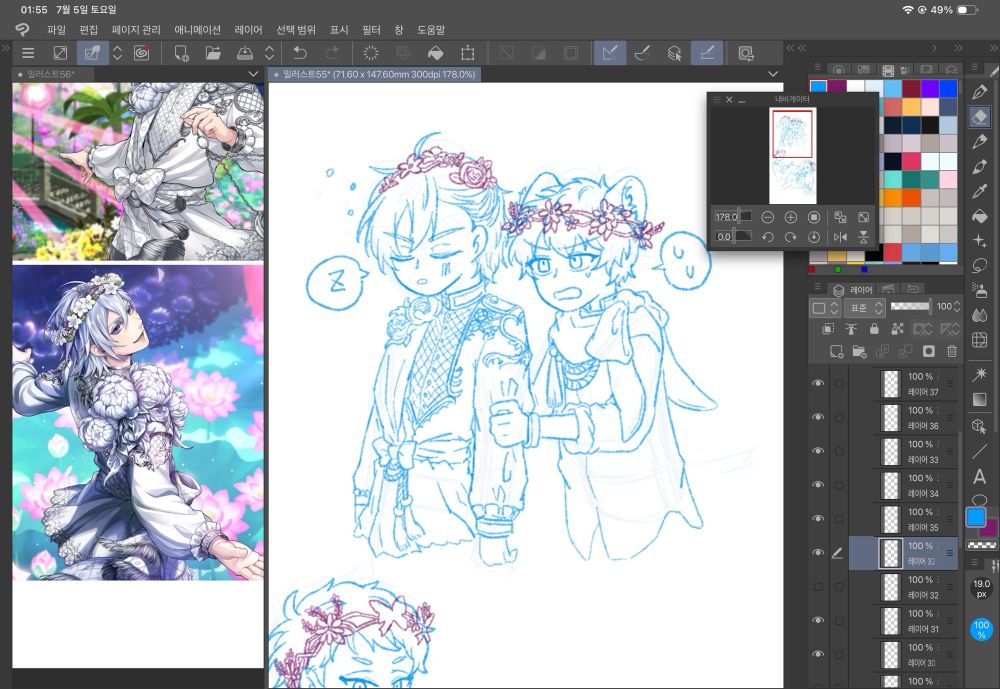Select the Airbrush tool

pyautogui.click(x=980, y=290)
